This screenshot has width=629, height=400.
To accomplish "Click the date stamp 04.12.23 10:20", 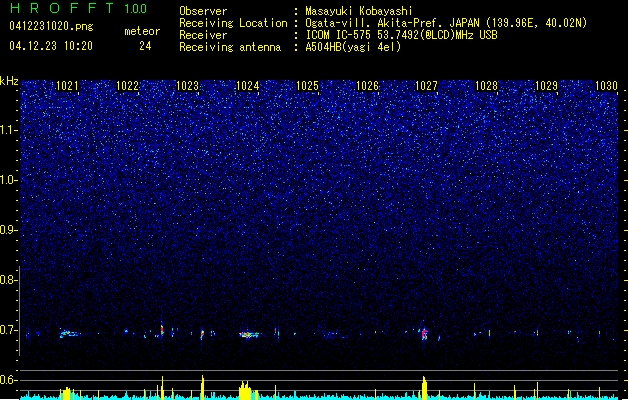I will coord(51,46).
